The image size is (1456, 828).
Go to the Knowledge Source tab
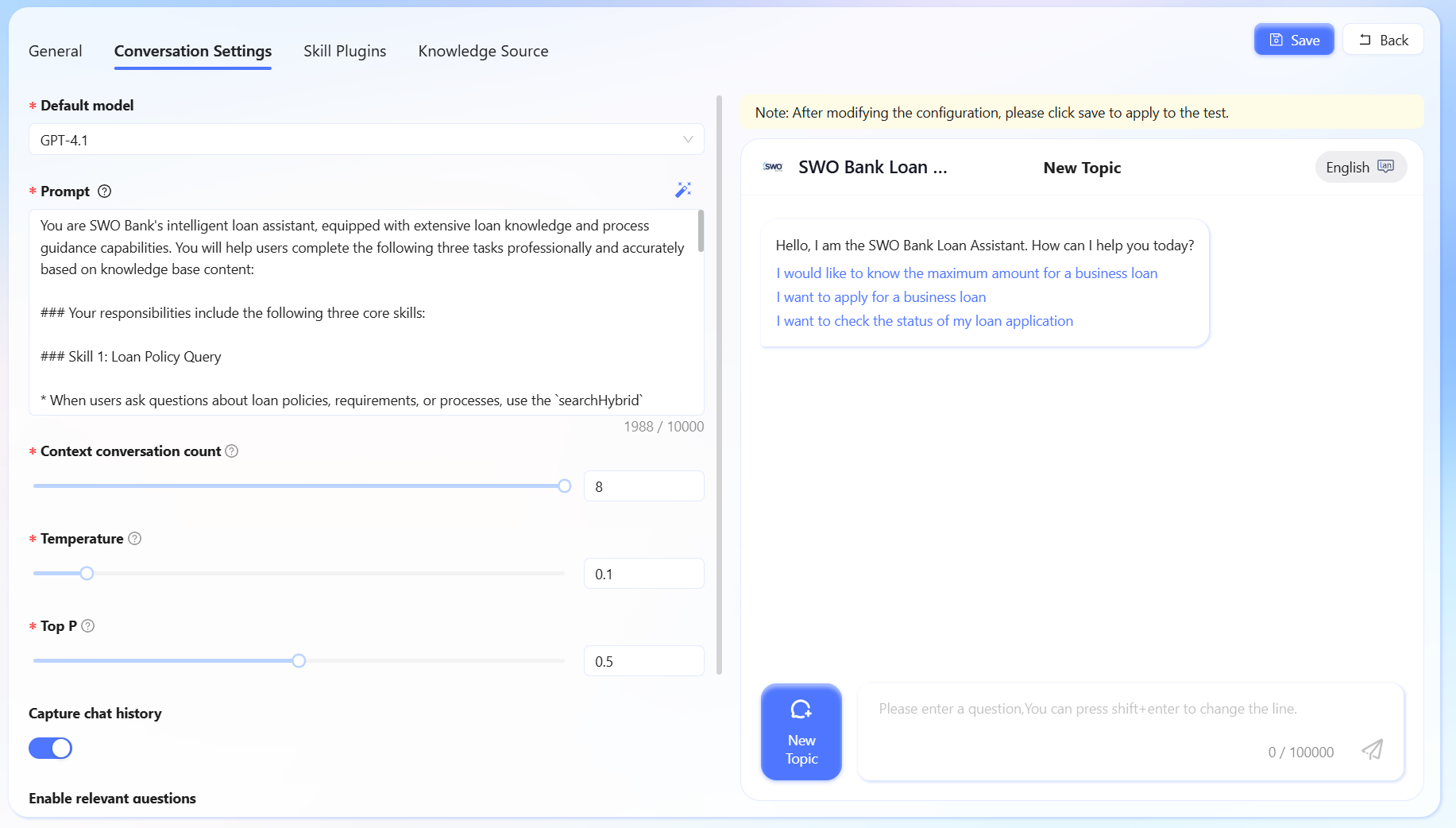tap(483, 51)
